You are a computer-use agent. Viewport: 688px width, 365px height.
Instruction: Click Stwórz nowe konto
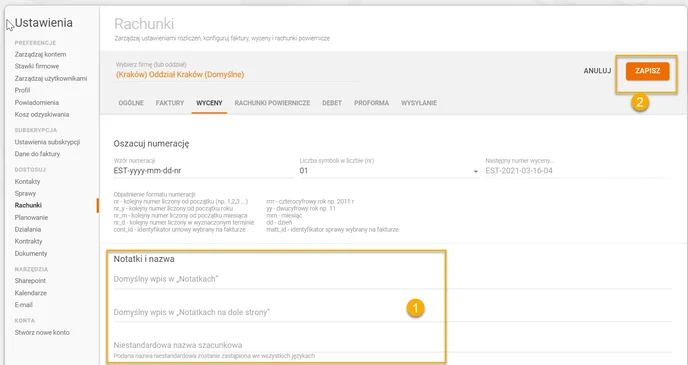(x=42, y=333)
